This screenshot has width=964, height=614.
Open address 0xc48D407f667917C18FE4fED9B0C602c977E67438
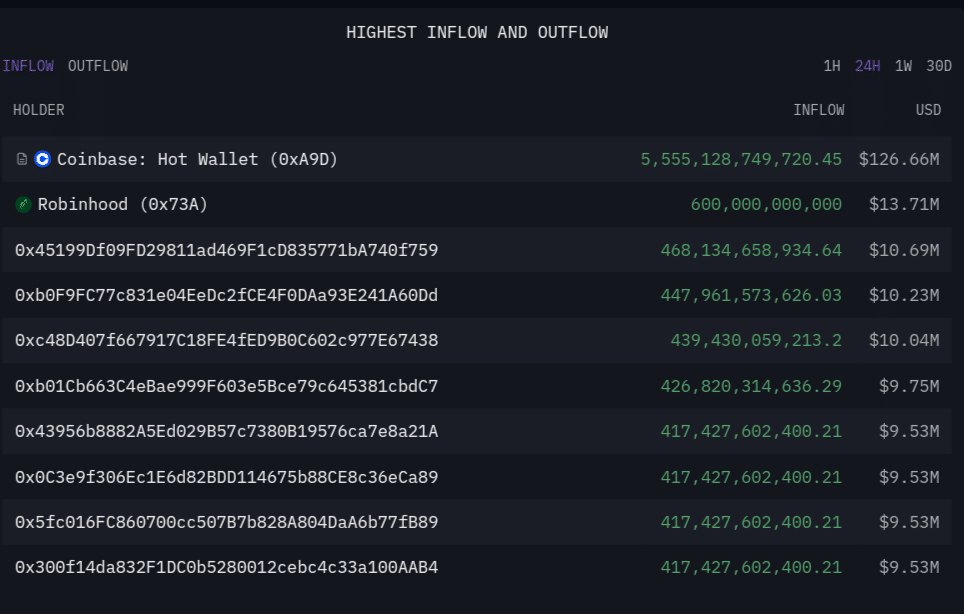(226, 341)
